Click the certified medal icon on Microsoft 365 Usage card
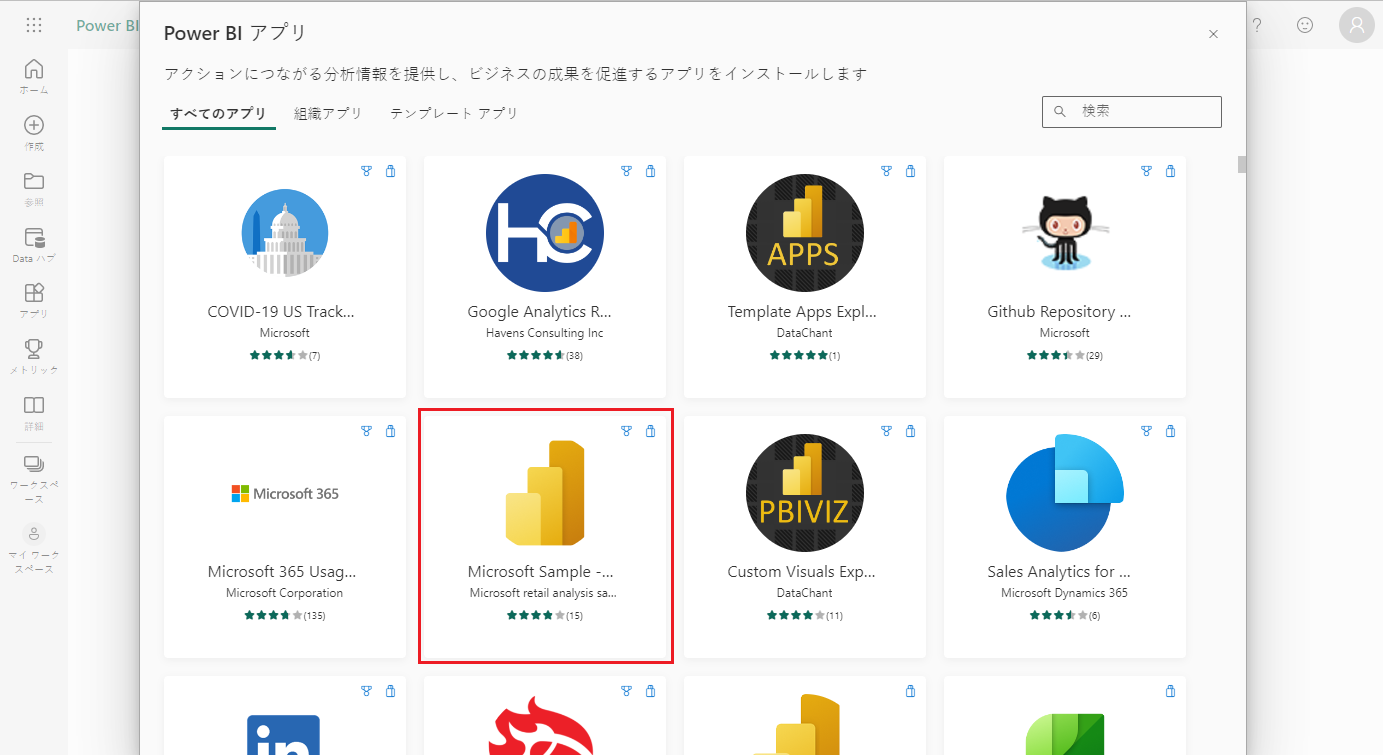This screenshot has width=1383, height=755. [366, 431]
